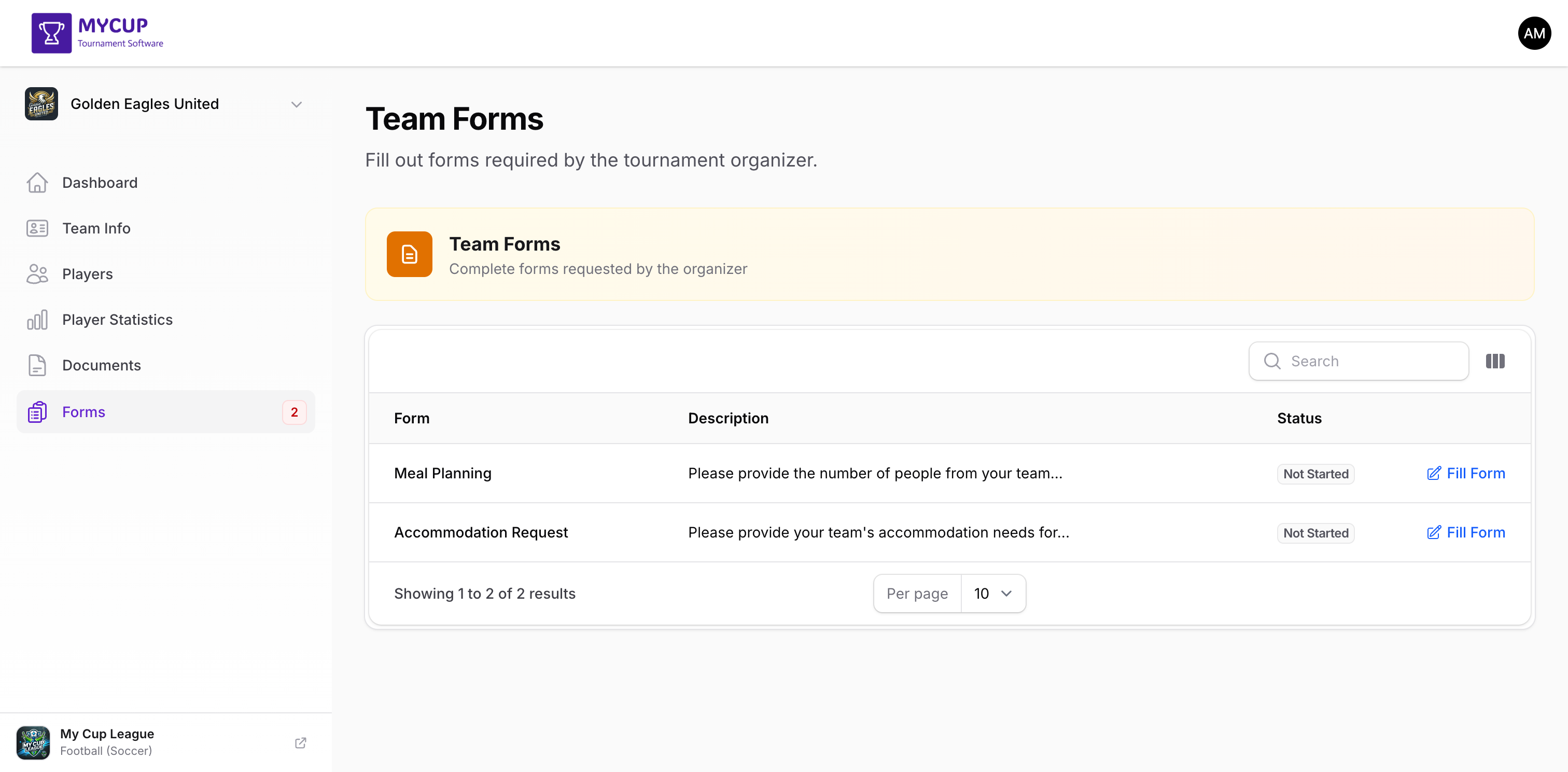Open the external link icon next to My Cup League

click(x=300, y=743)
